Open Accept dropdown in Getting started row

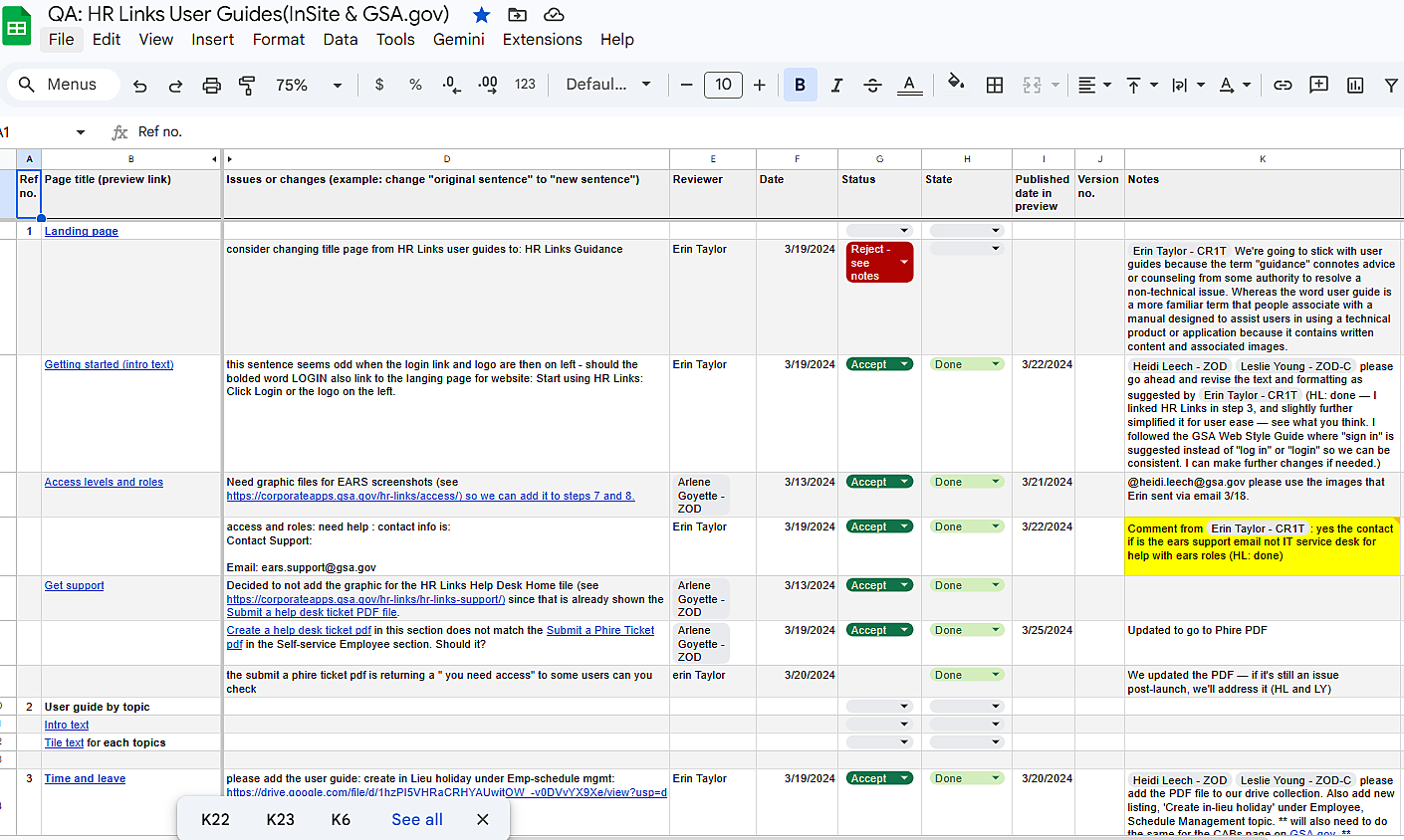pyautogui.click(x=879, y=364)
